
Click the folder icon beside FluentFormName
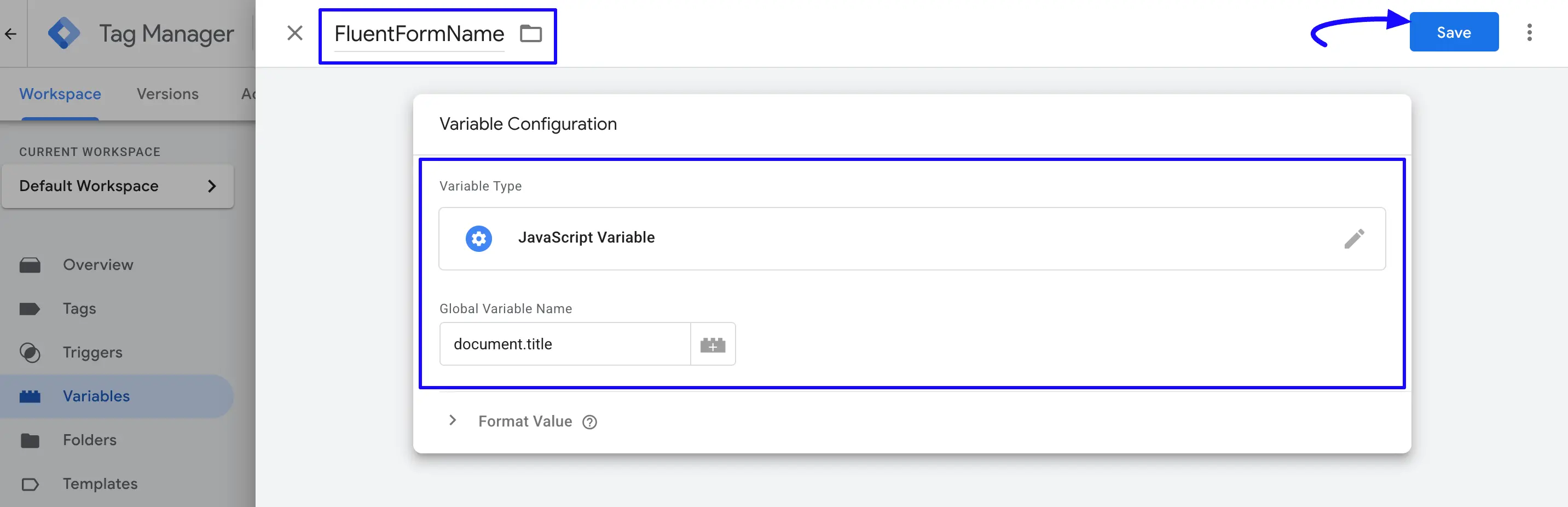(x=531, y=33)
